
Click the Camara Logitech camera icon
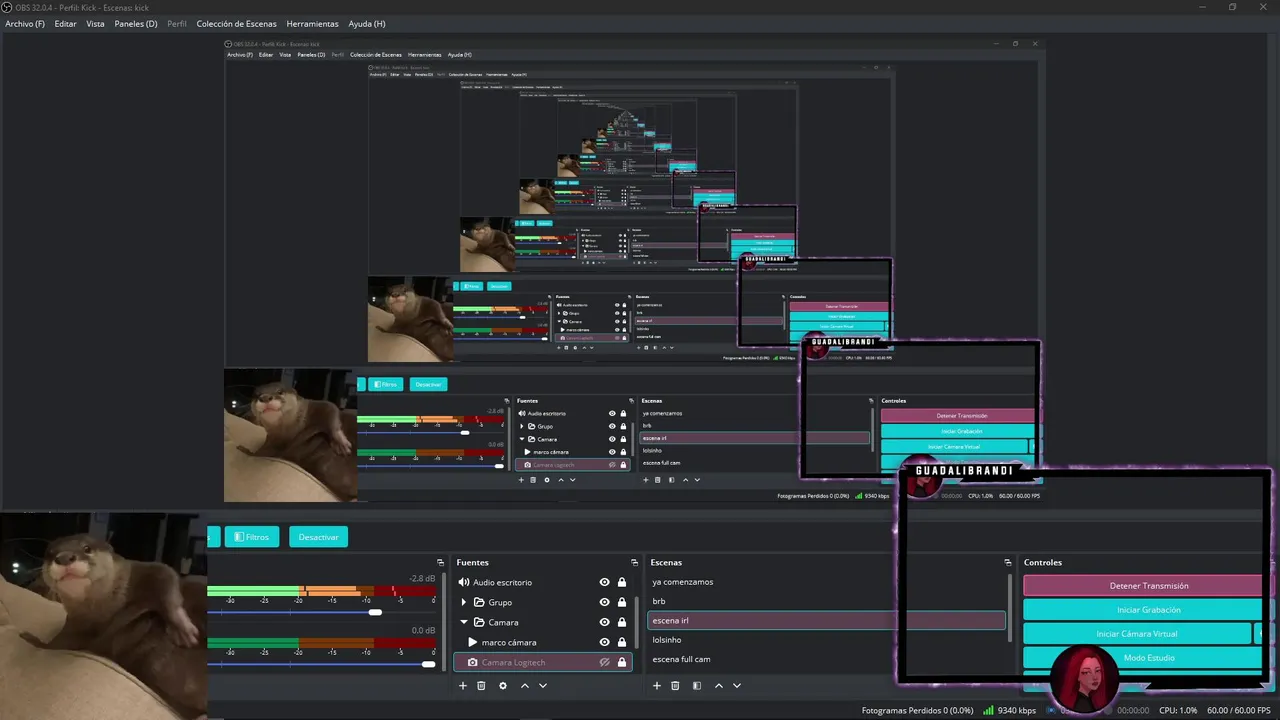[x=473, y=662]
